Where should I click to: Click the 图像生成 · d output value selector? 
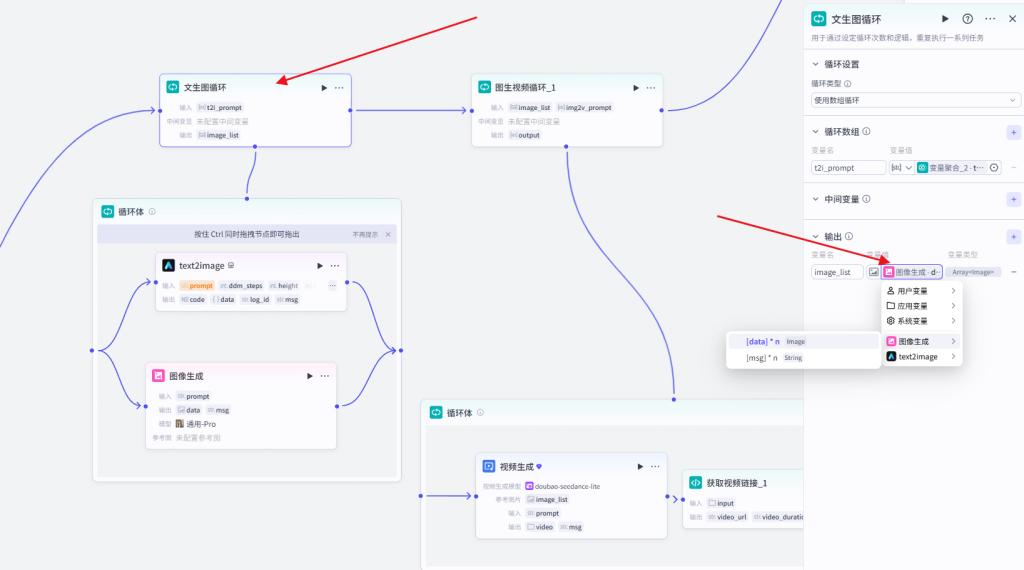point(912,272)
